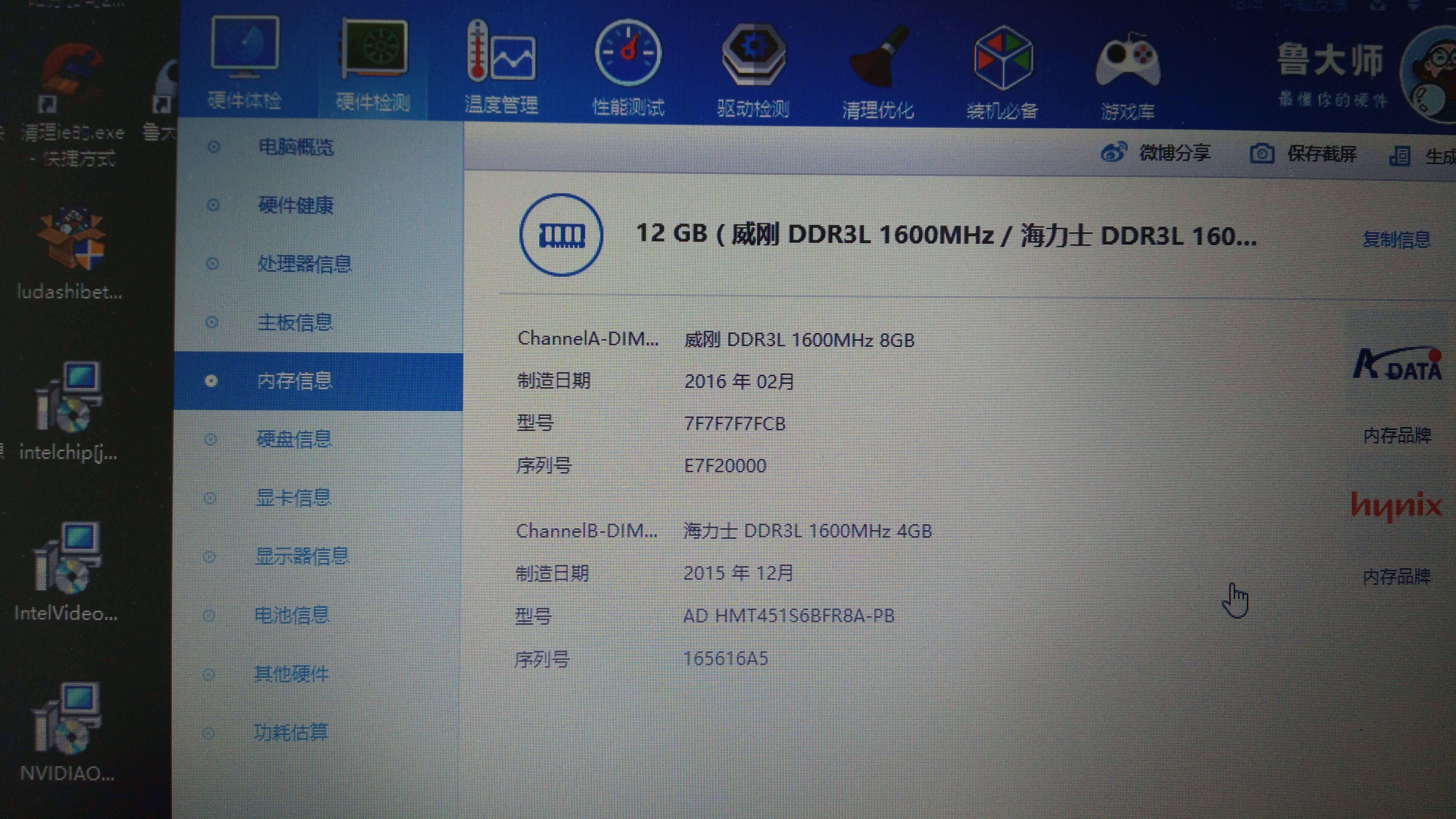This screenshot has height=819, width=1456.
Task: Click the 复制信息 copy info link
Action: [x=1396, y=240]
